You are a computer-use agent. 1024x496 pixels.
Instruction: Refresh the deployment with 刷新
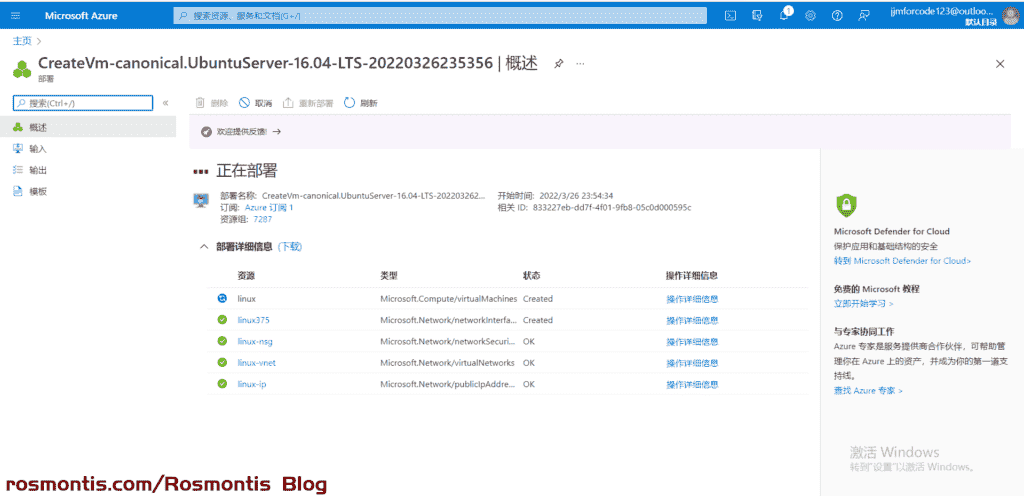(x=360, y=103)
